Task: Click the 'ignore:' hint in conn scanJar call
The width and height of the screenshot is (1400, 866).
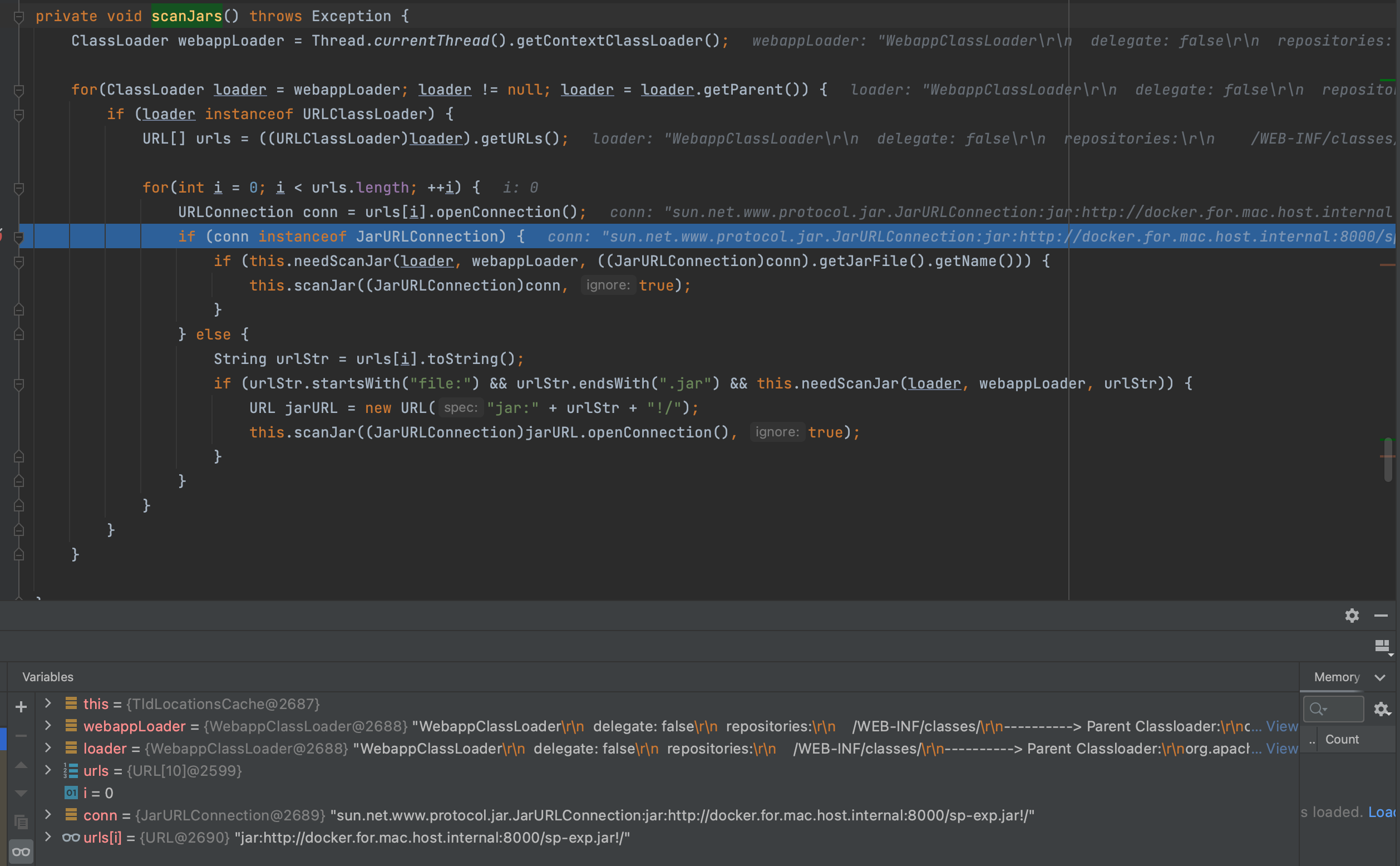Action: (x=608, y=285)
